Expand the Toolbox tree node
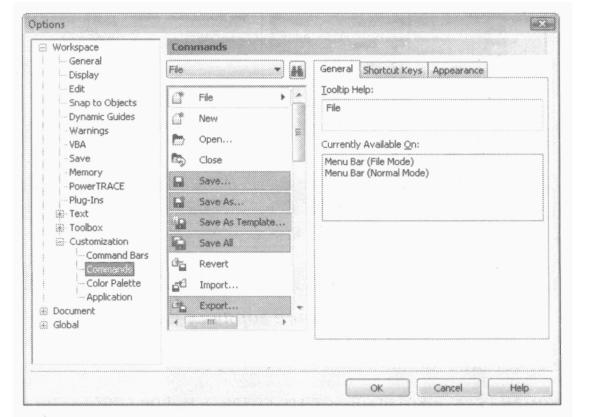 (x=60, y=228)
